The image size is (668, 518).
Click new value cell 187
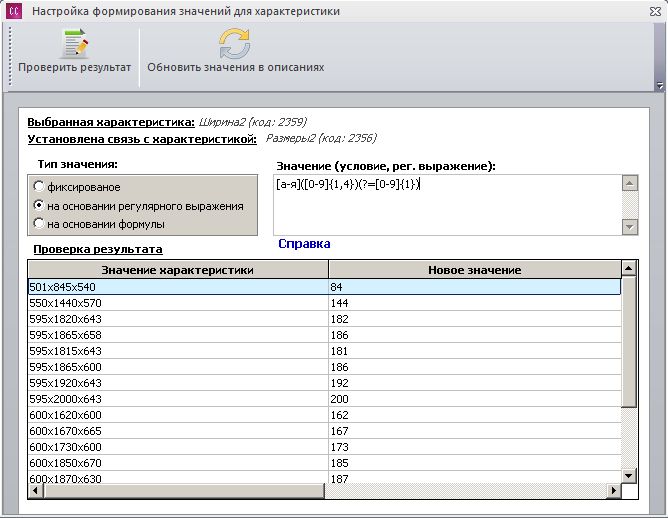click(475, 478)
